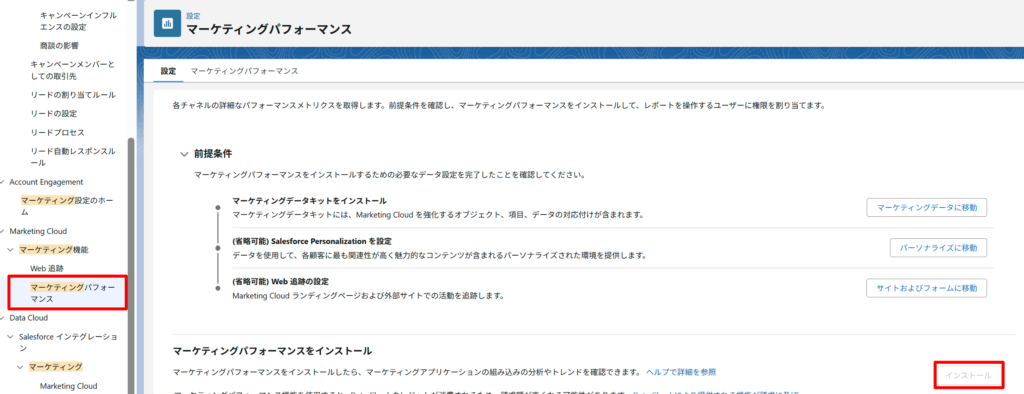Select 商談の影響 in sidebar
Image resolution: width=1024 pixels, height=394 pixels.
[59, 45]
